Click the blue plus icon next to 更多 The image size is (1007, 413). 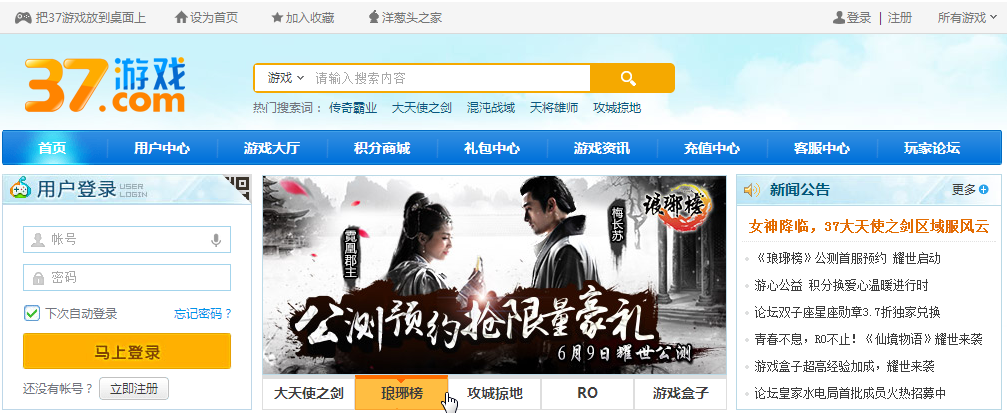pos(984,189)
